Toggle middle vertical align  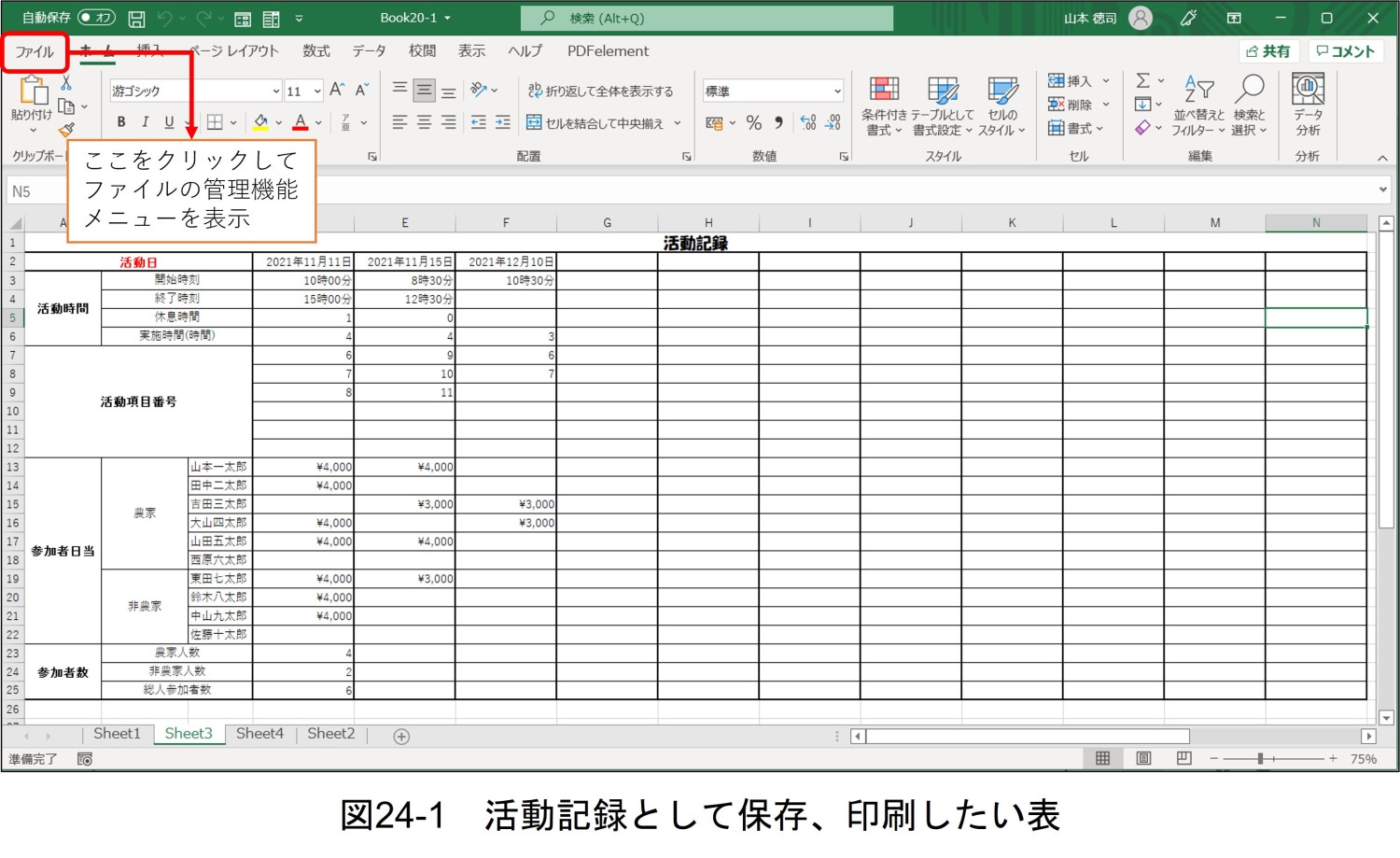[424, 90]
